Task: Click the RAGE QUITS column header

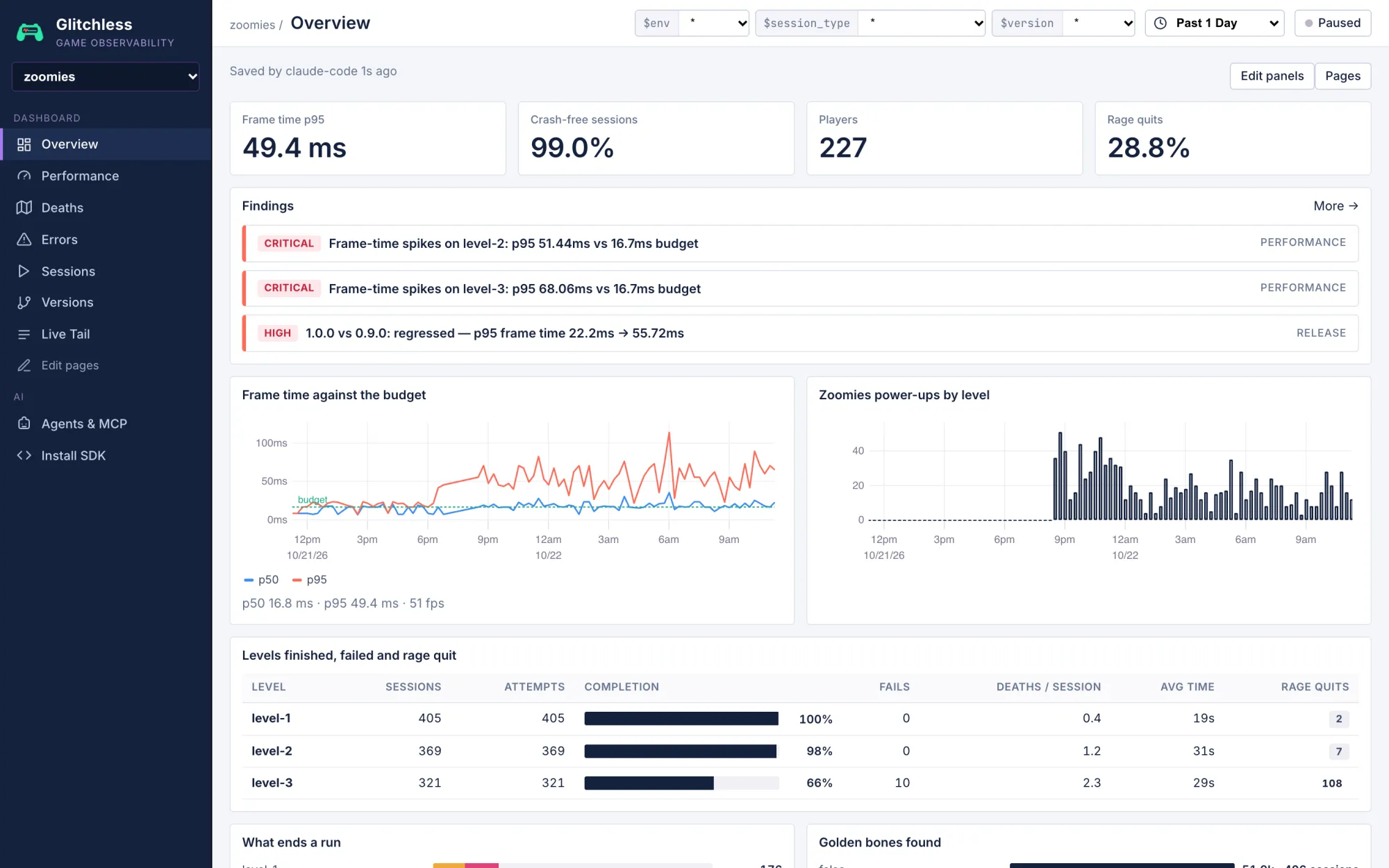Action: click(x=1315, y=687)
